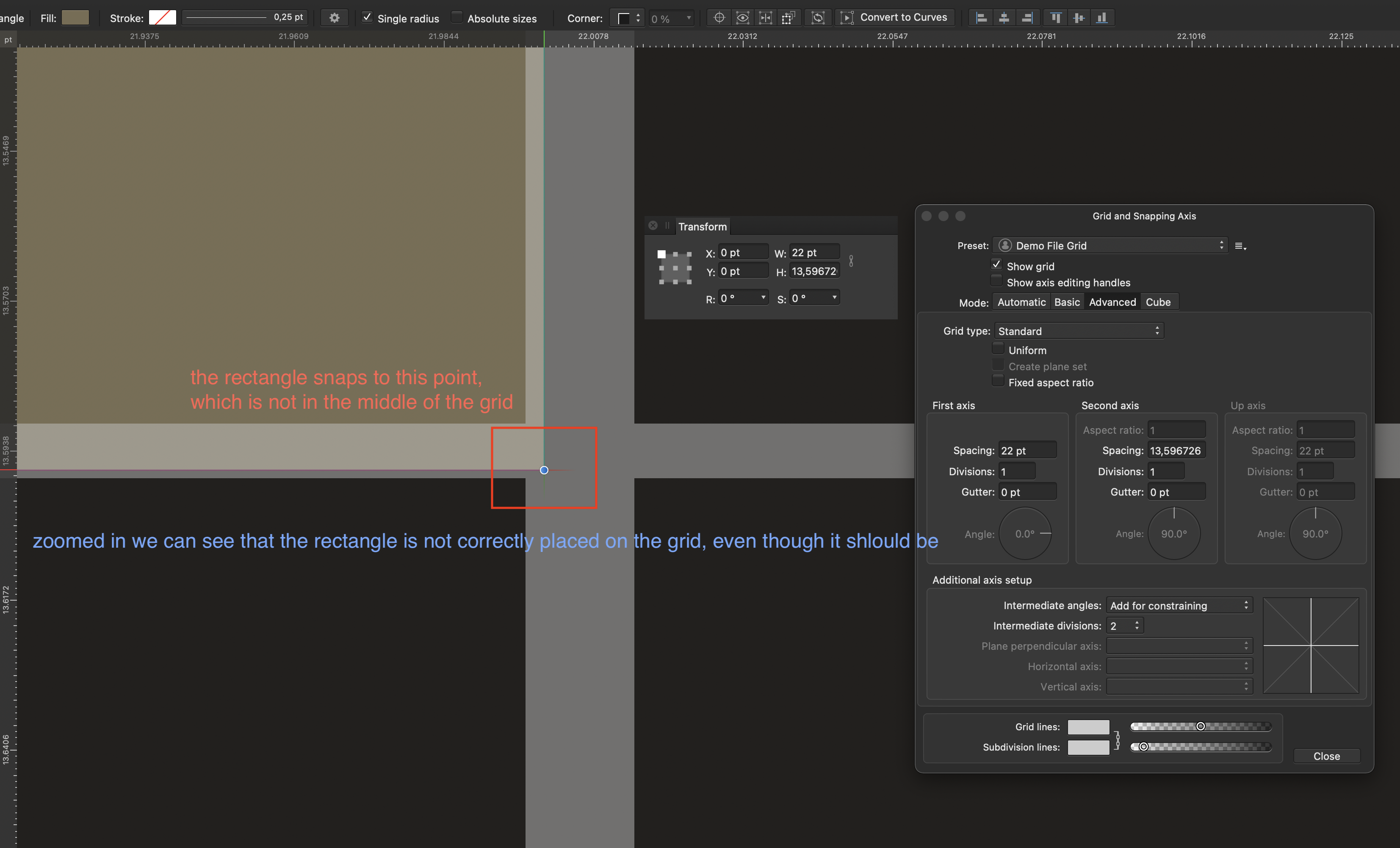Open the Preset Demo File Grid dropdown
The width and height of the screenshot is (1400, 848).
1110,246
